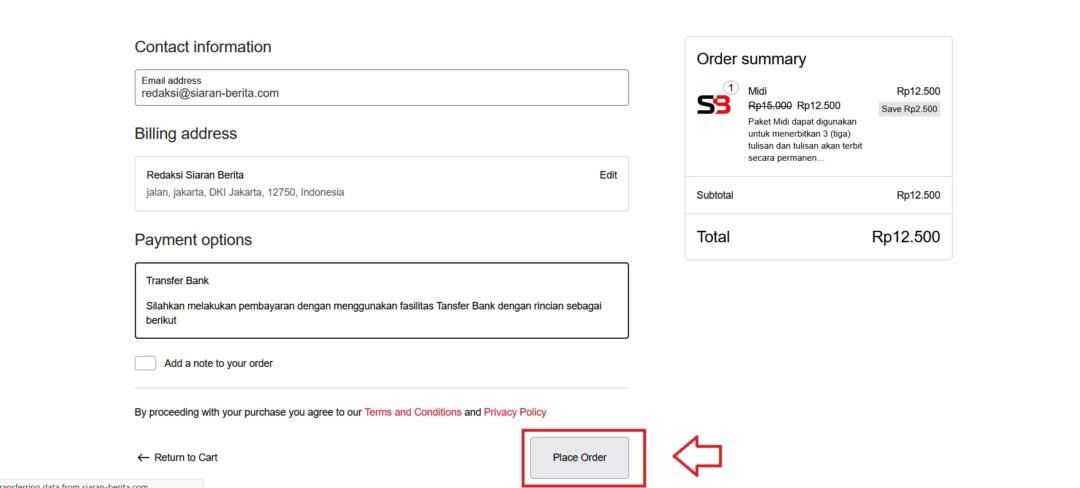This screenshot has width=1080, height=488.
Task: Click the quantity badge on product image
Action: pos(731,87)
